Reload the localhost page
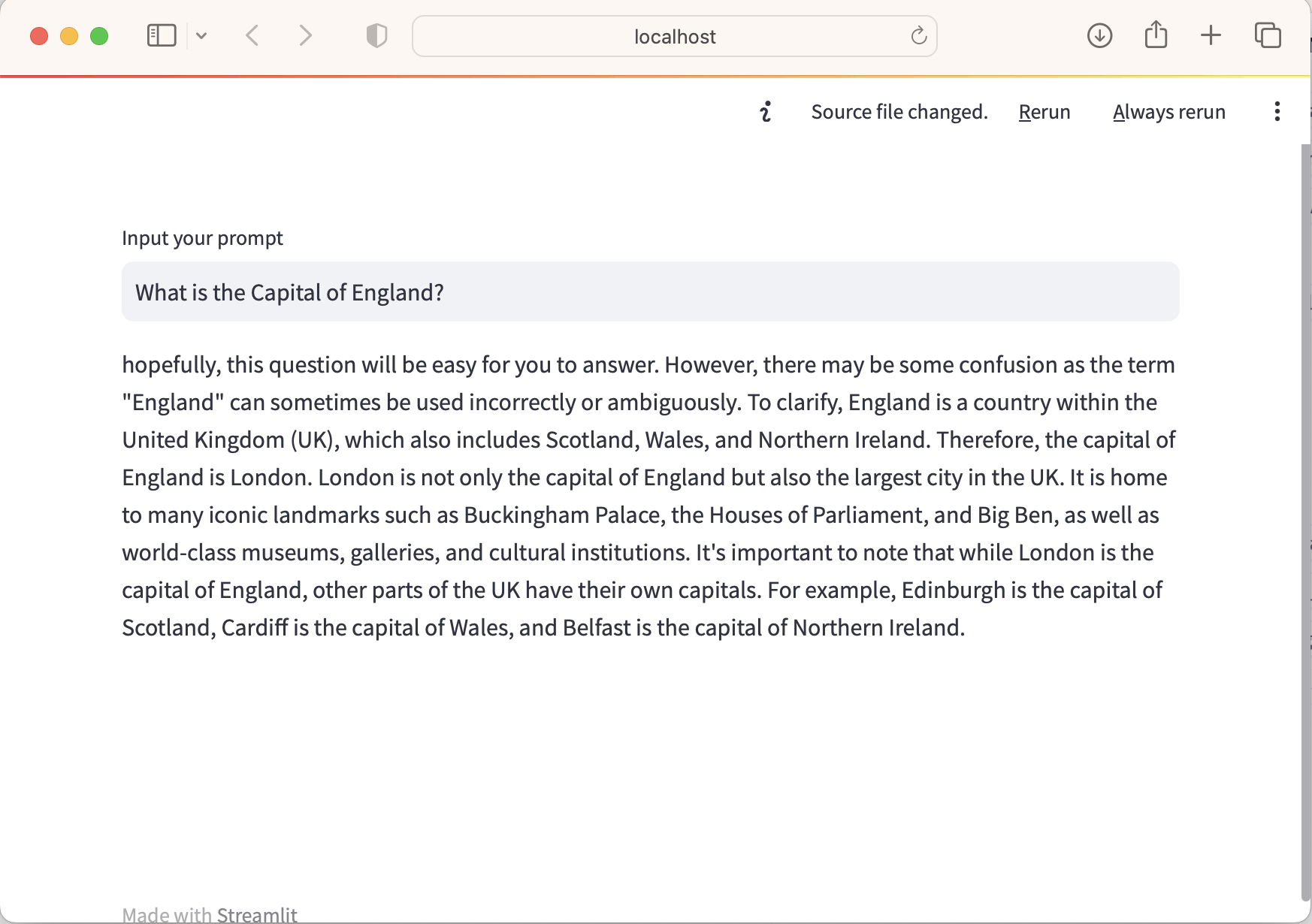Screen dimensions: 1312x924 [918, 35]
